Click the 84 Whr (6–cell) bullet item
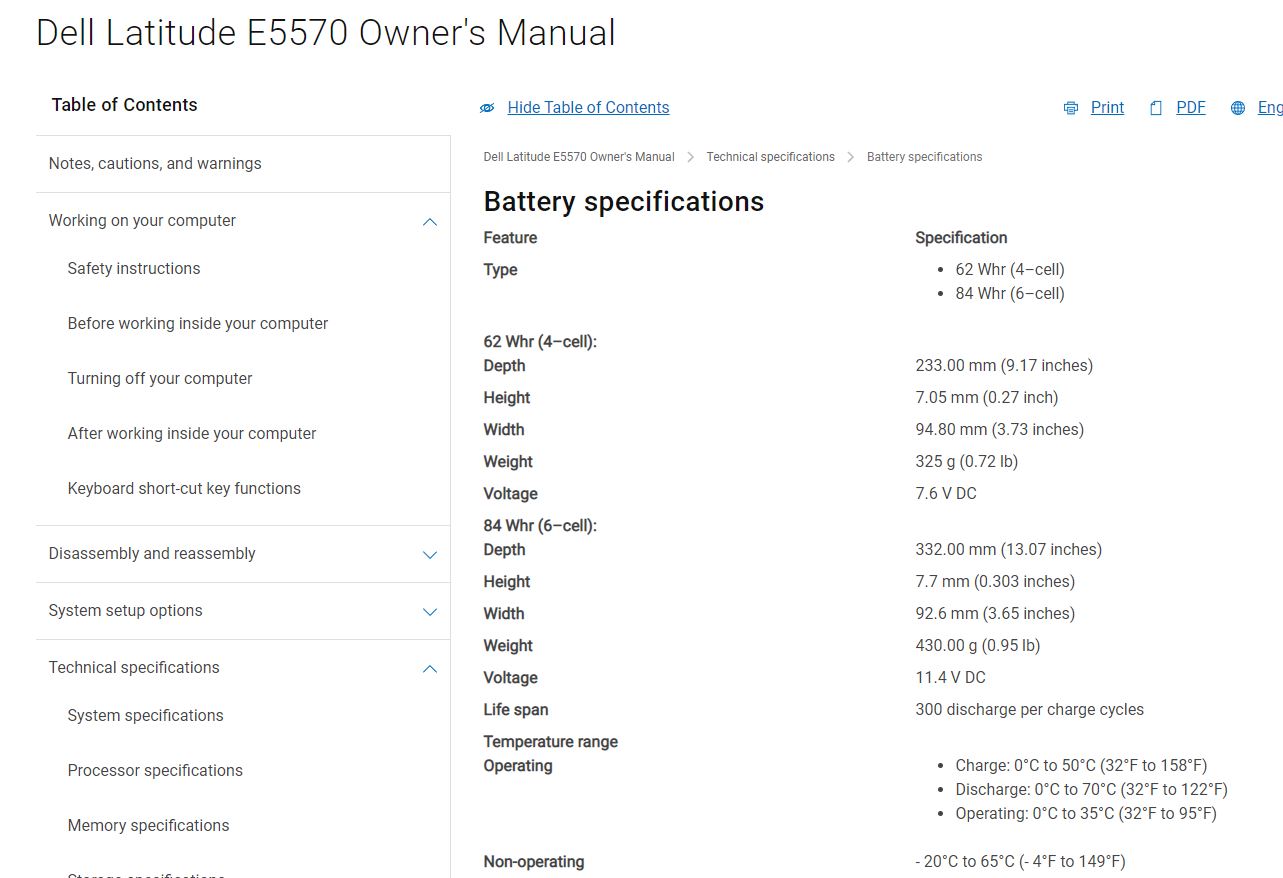1283x878 pixels. 1010,294
